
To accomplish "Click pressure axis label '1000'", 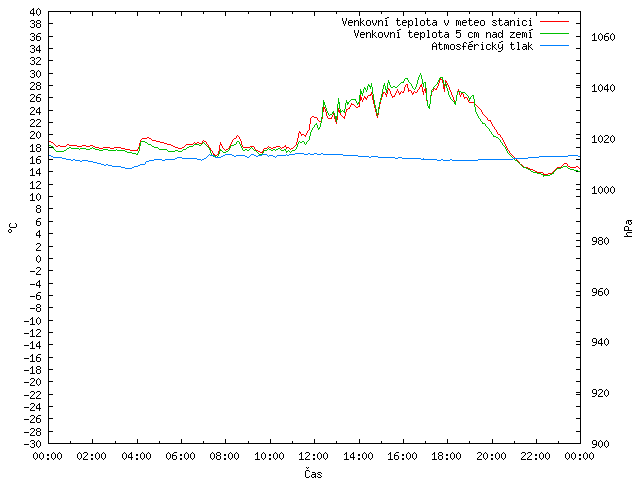I will point(603,190).
